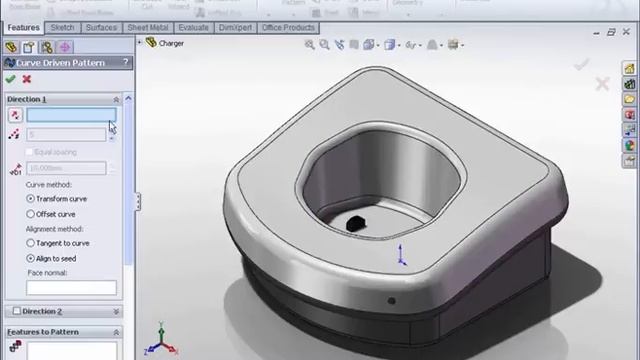Switch to the Office Products tab

[288, 28]
